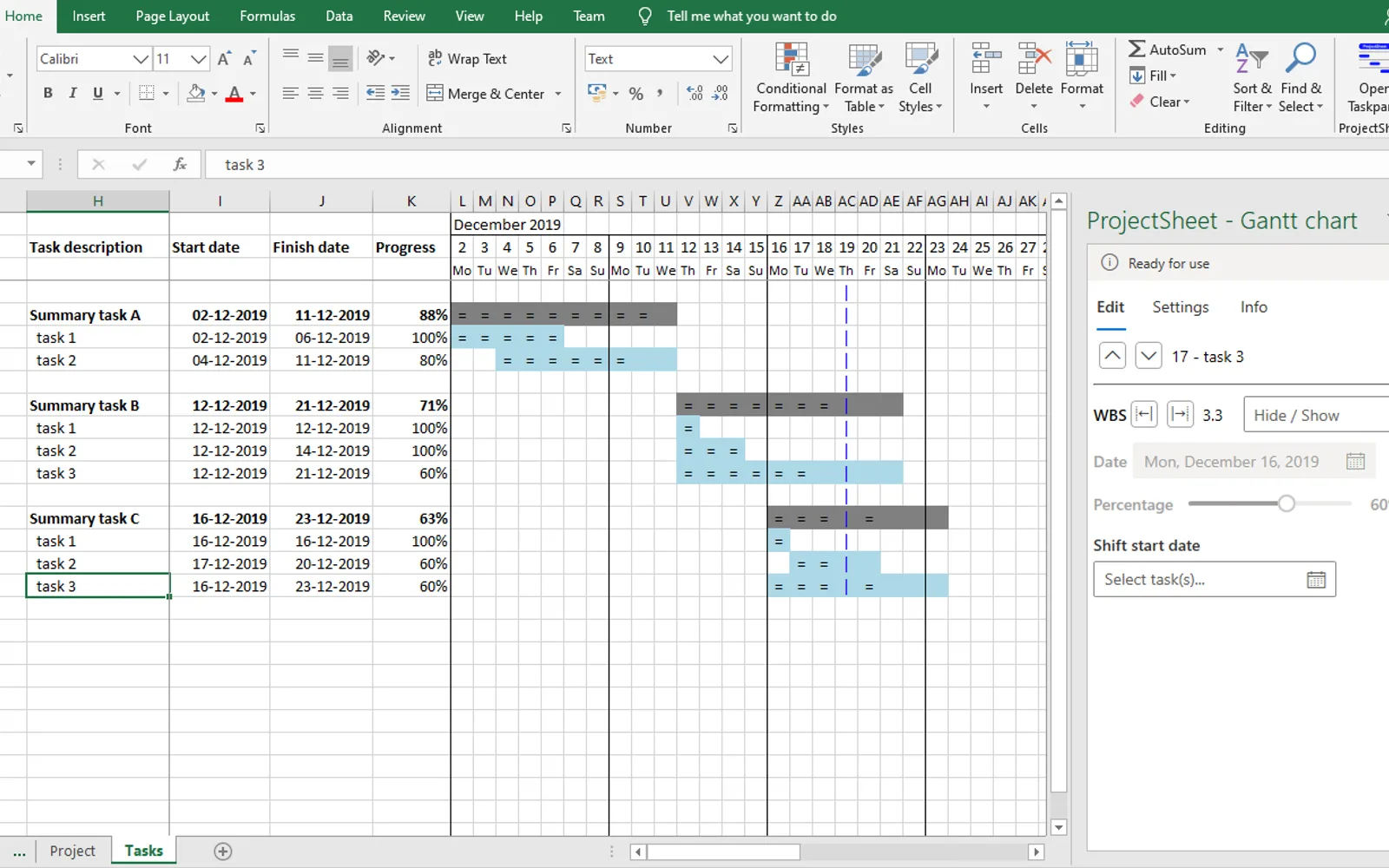This screenshot has width=1389, height=868.
Task: Open Conditional Formatting menu
Action: (791, 78)
